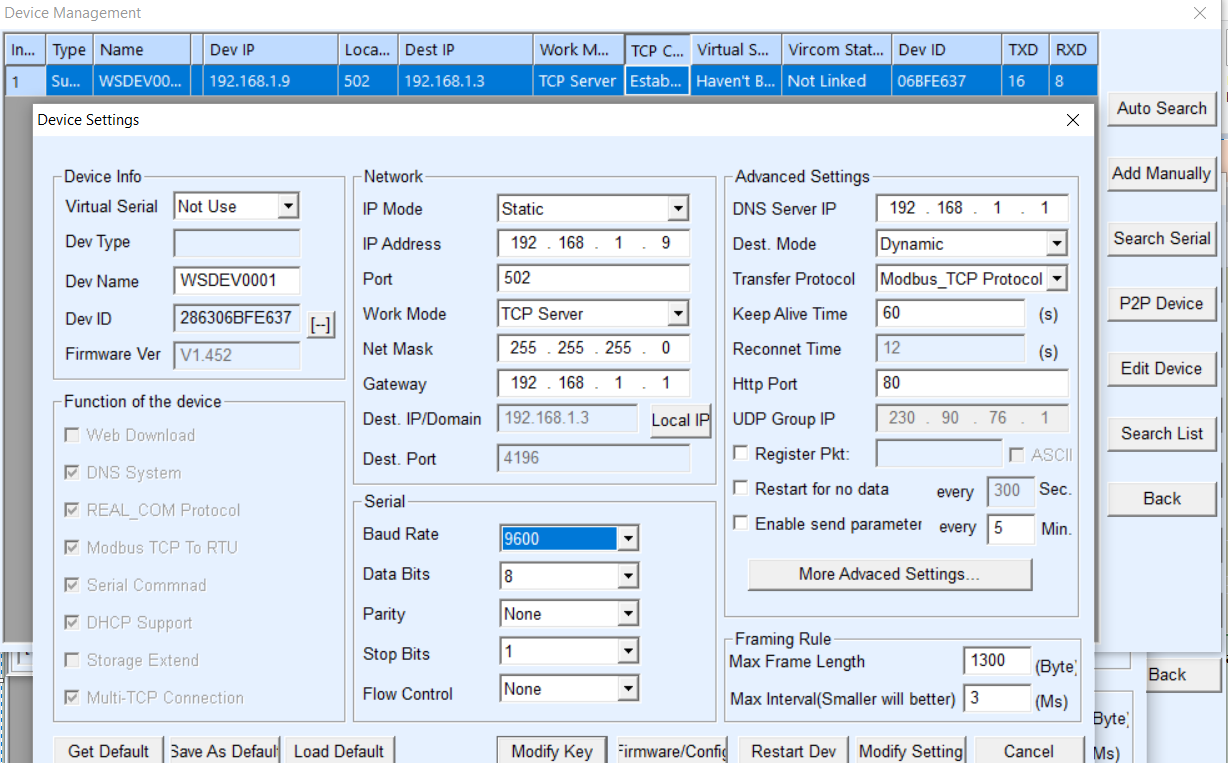Image resolution: width=1228 pixels, height=763 pixels.
Task: Enable the Register Pkt checkbox
Action: (740, 452)
